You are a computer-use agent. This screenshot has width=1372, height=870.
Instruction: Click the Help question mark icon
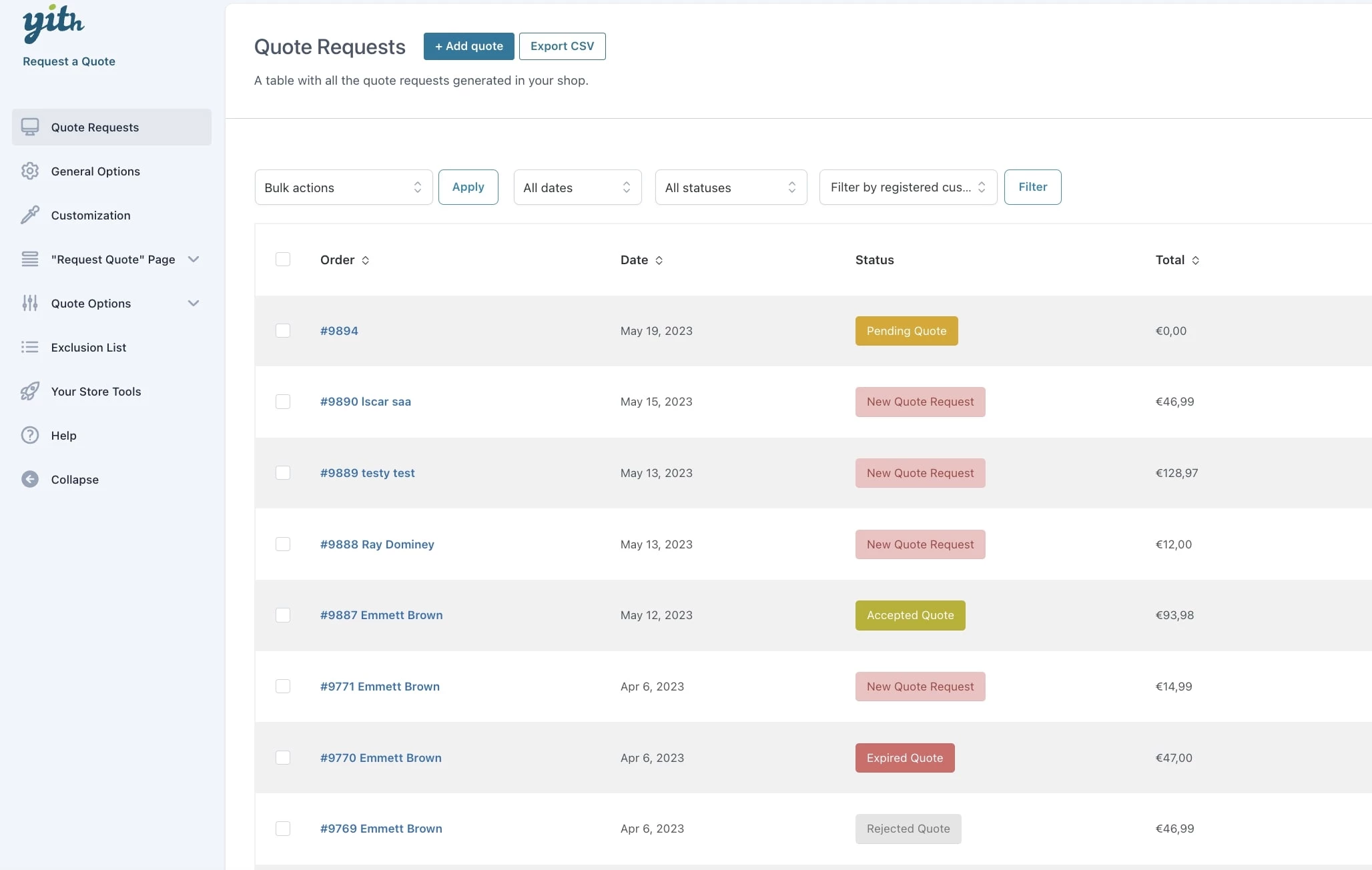30,435
